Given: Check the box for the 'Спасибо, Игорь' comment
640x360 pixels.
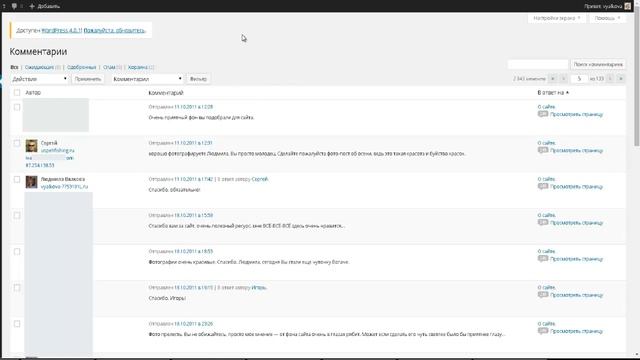Looking at the screenshot, I should tap(17, 288).
